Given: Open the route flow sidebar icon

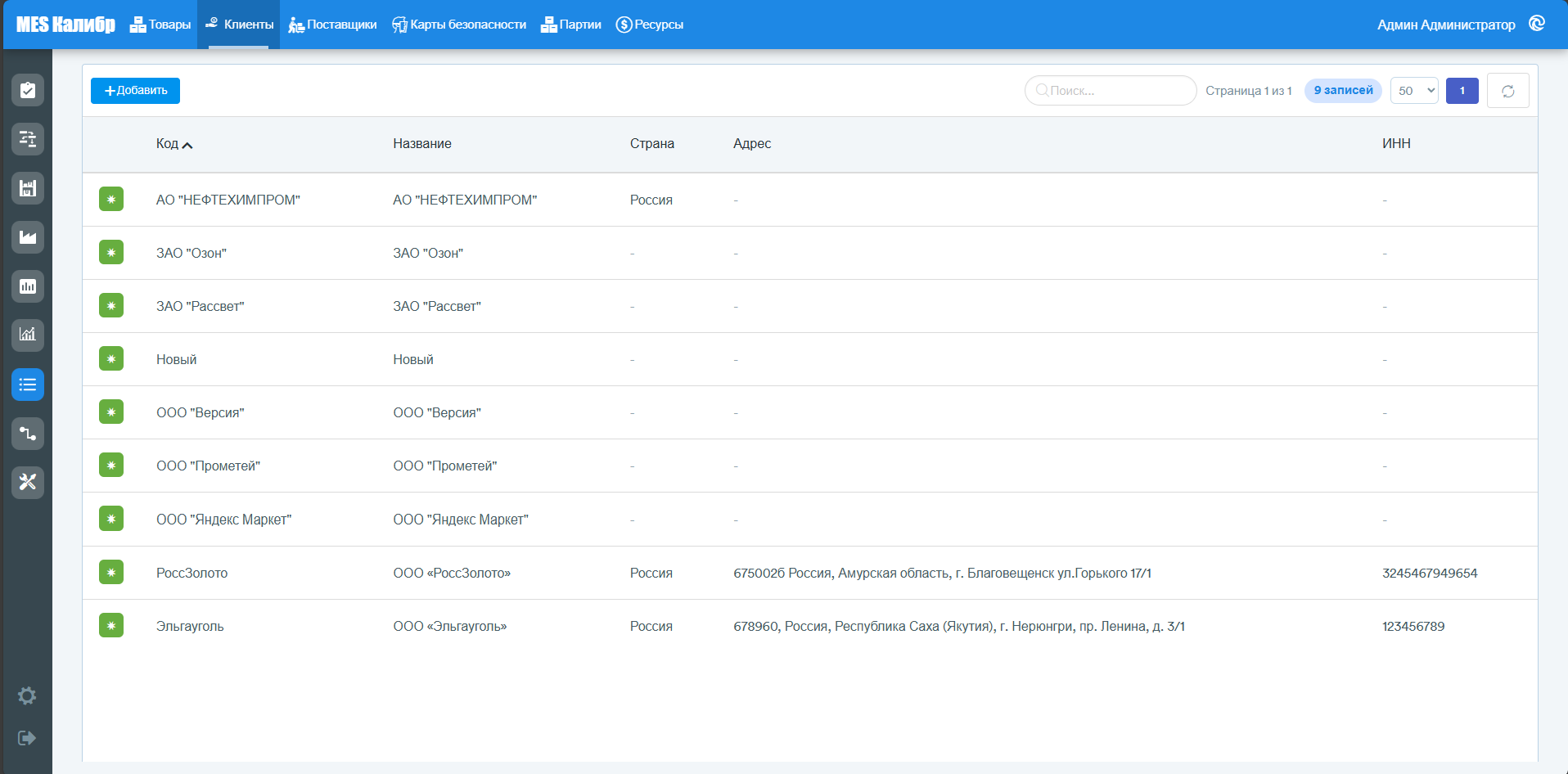Looking at the screenshot, I should [x=28, y=434].
